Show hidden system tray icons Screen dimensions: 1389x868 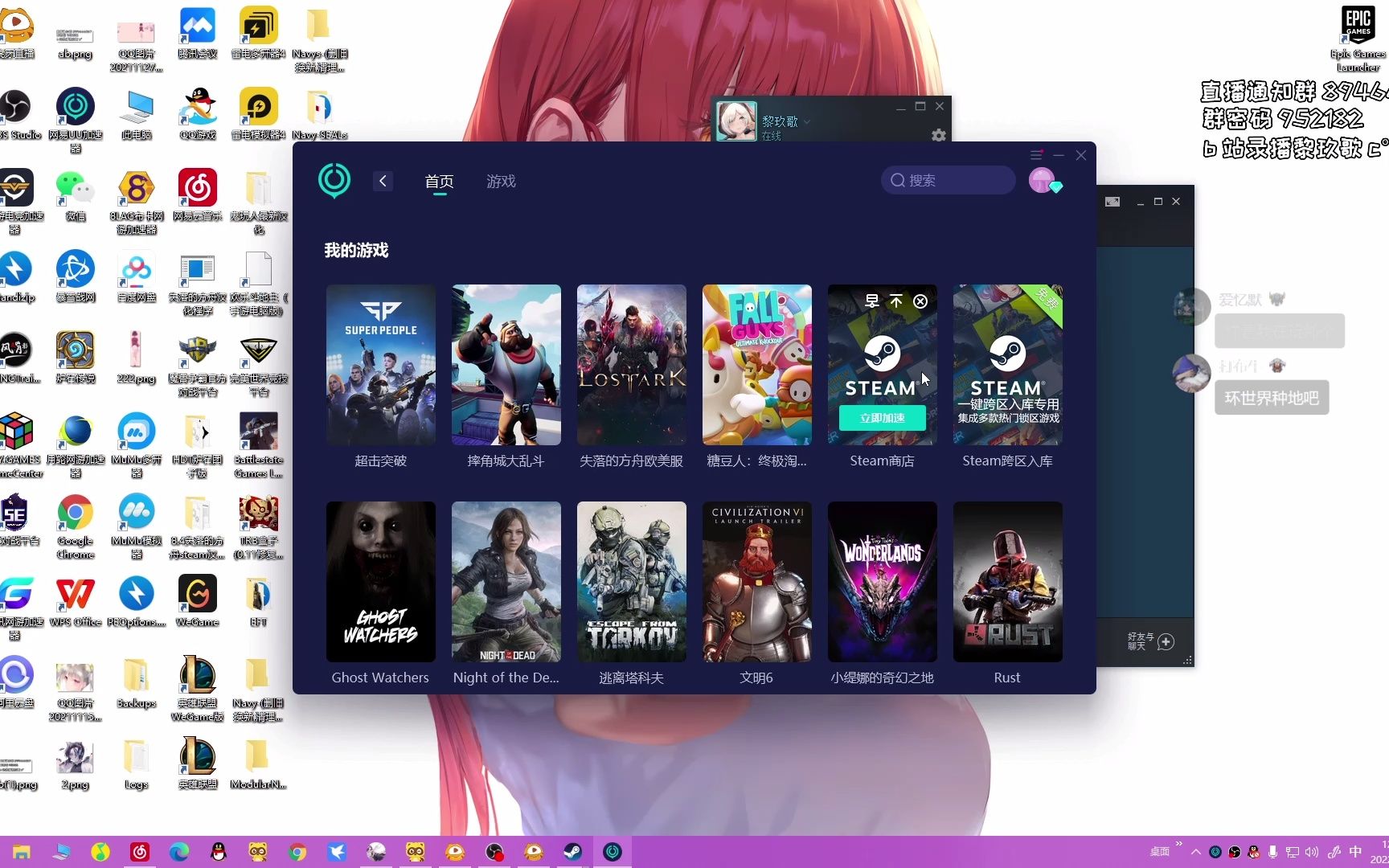tap(1196, 852)
